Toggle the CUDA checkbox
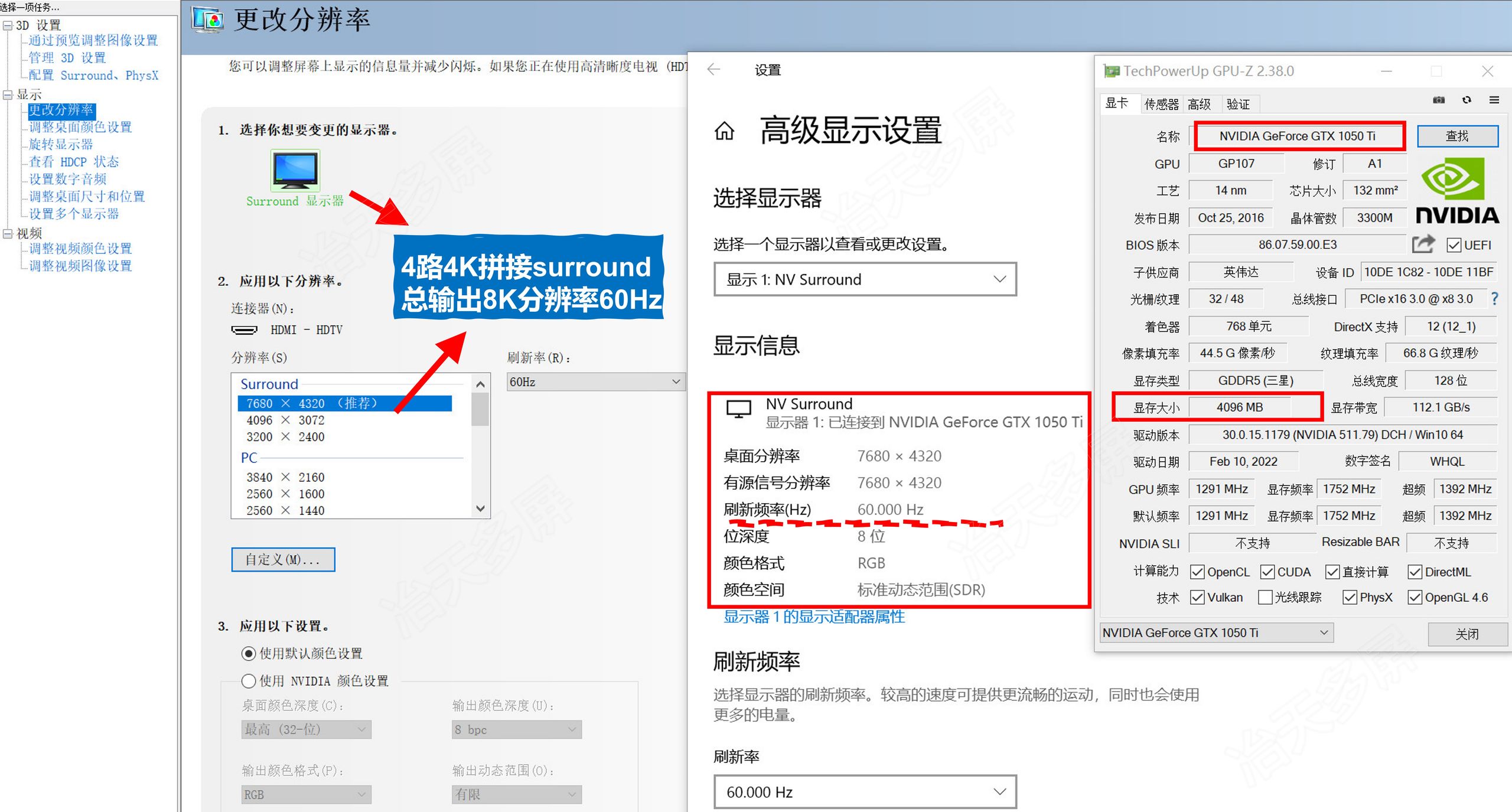The image size is (1512, 812). 1267,572
